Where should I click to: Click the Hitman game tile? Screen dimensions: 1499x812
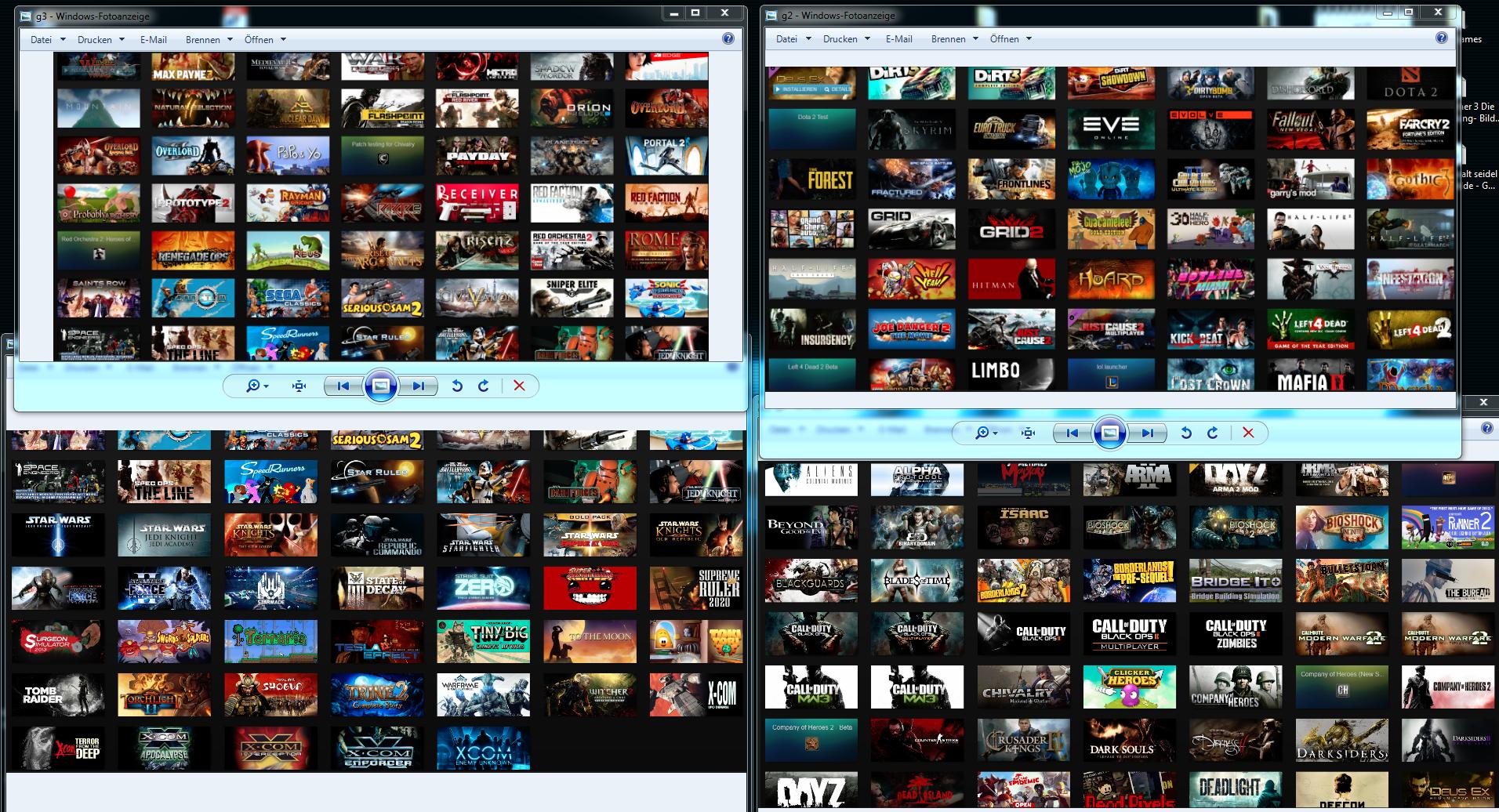point(1011,279)
